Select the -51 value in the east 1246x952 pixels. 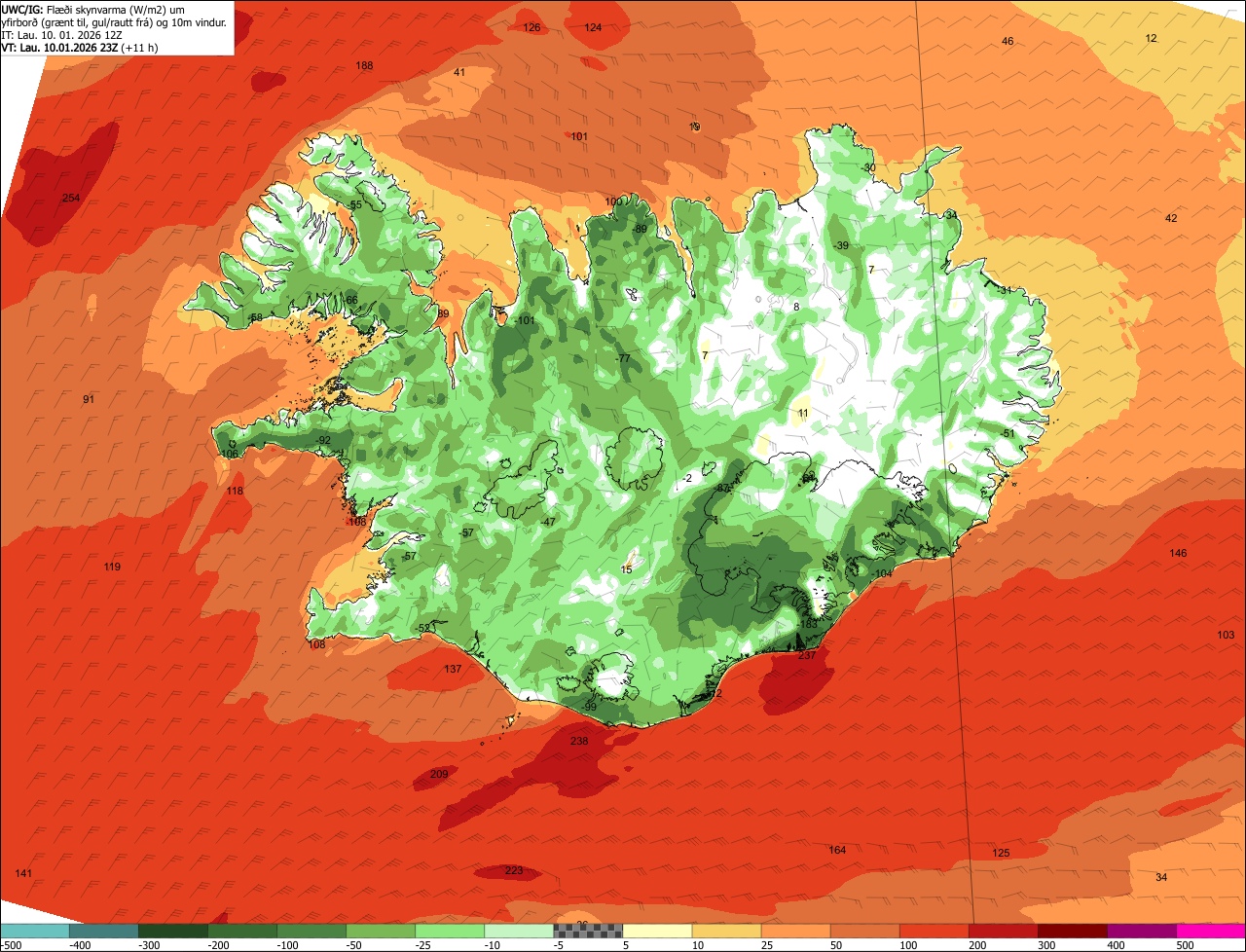(1008, 433)
